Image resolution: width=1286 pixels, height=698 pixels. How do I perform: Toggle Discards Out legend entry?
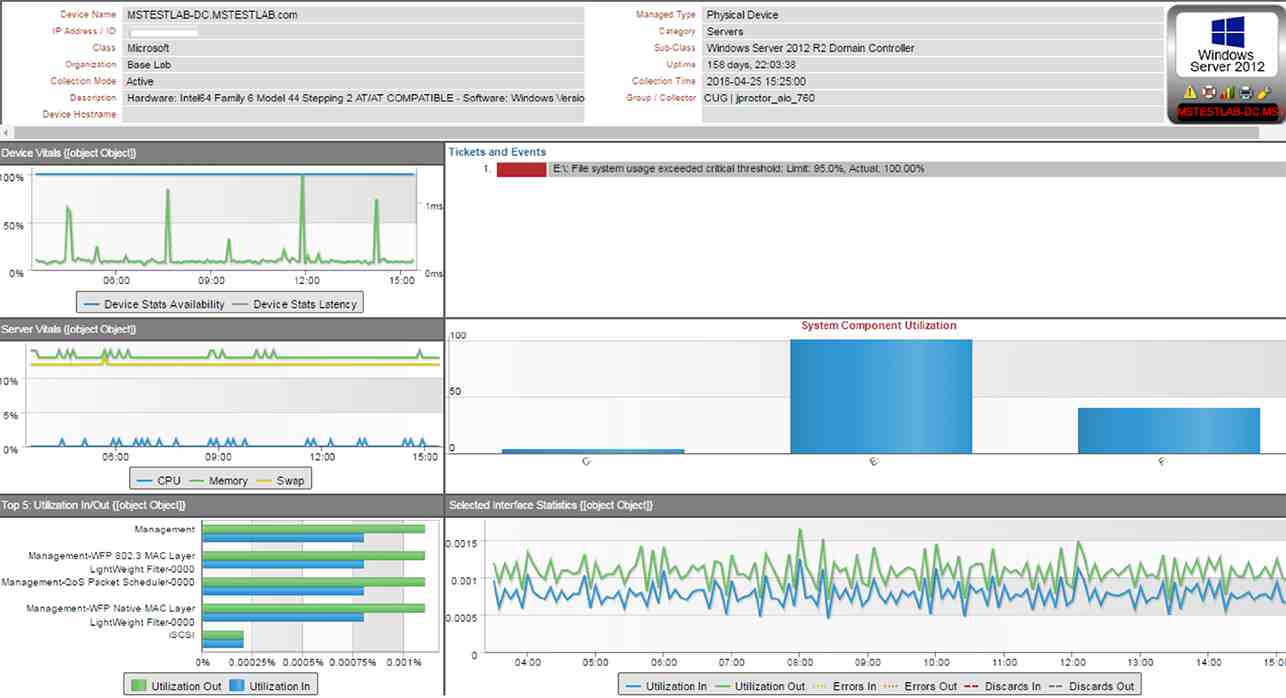[1091, 687]
